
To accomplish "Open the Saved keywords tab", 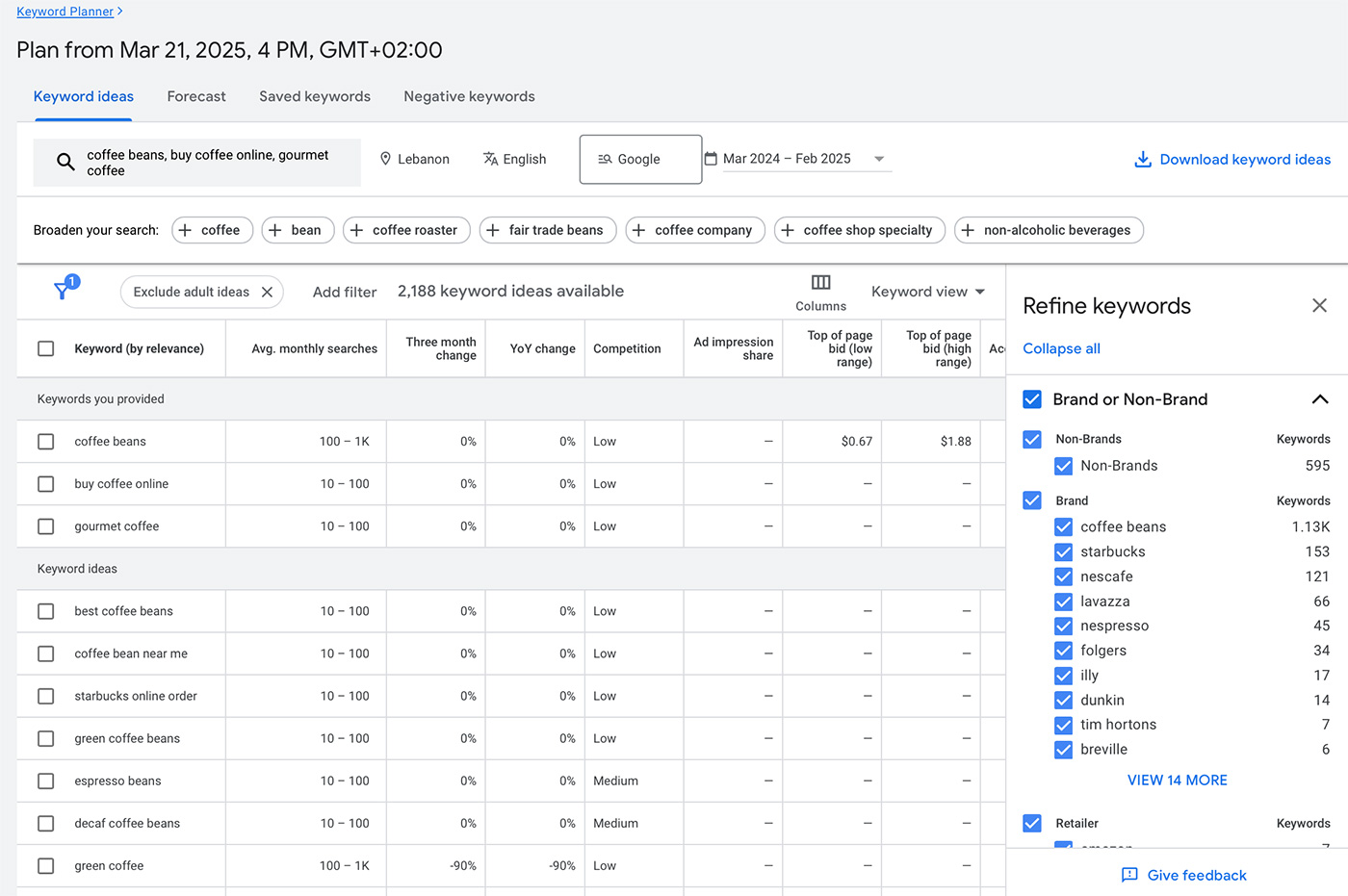I will tap(315, 96).
